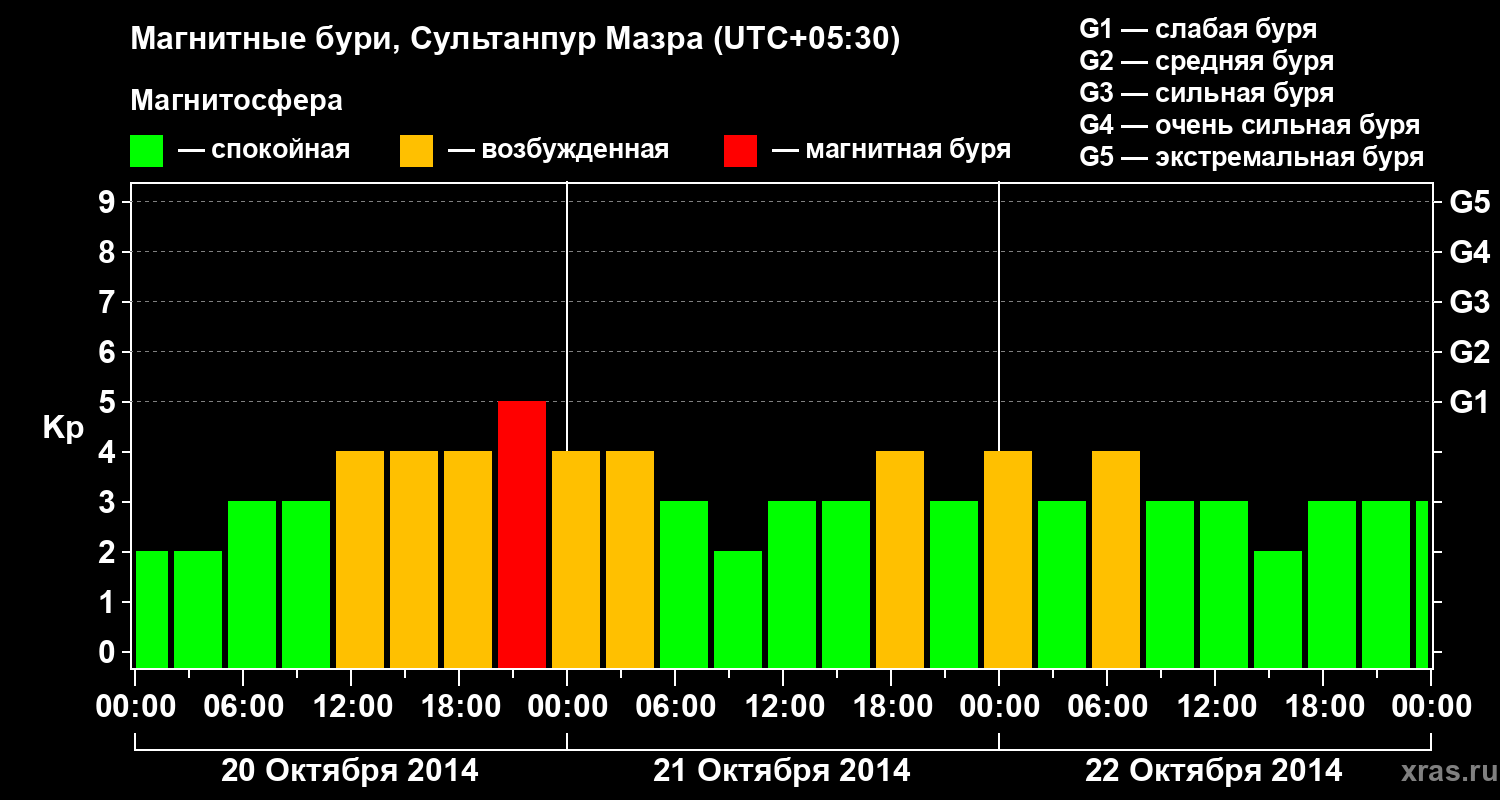
Task: Click the 'G1 — слабая буря' legend entry
Action: coord(1198,29)
